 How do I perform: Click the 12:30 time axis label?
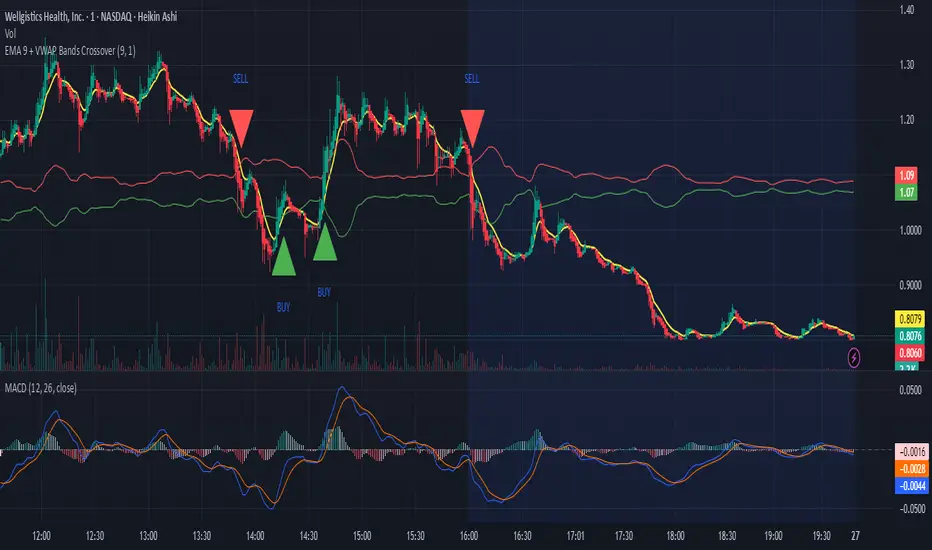coord(95,536)
